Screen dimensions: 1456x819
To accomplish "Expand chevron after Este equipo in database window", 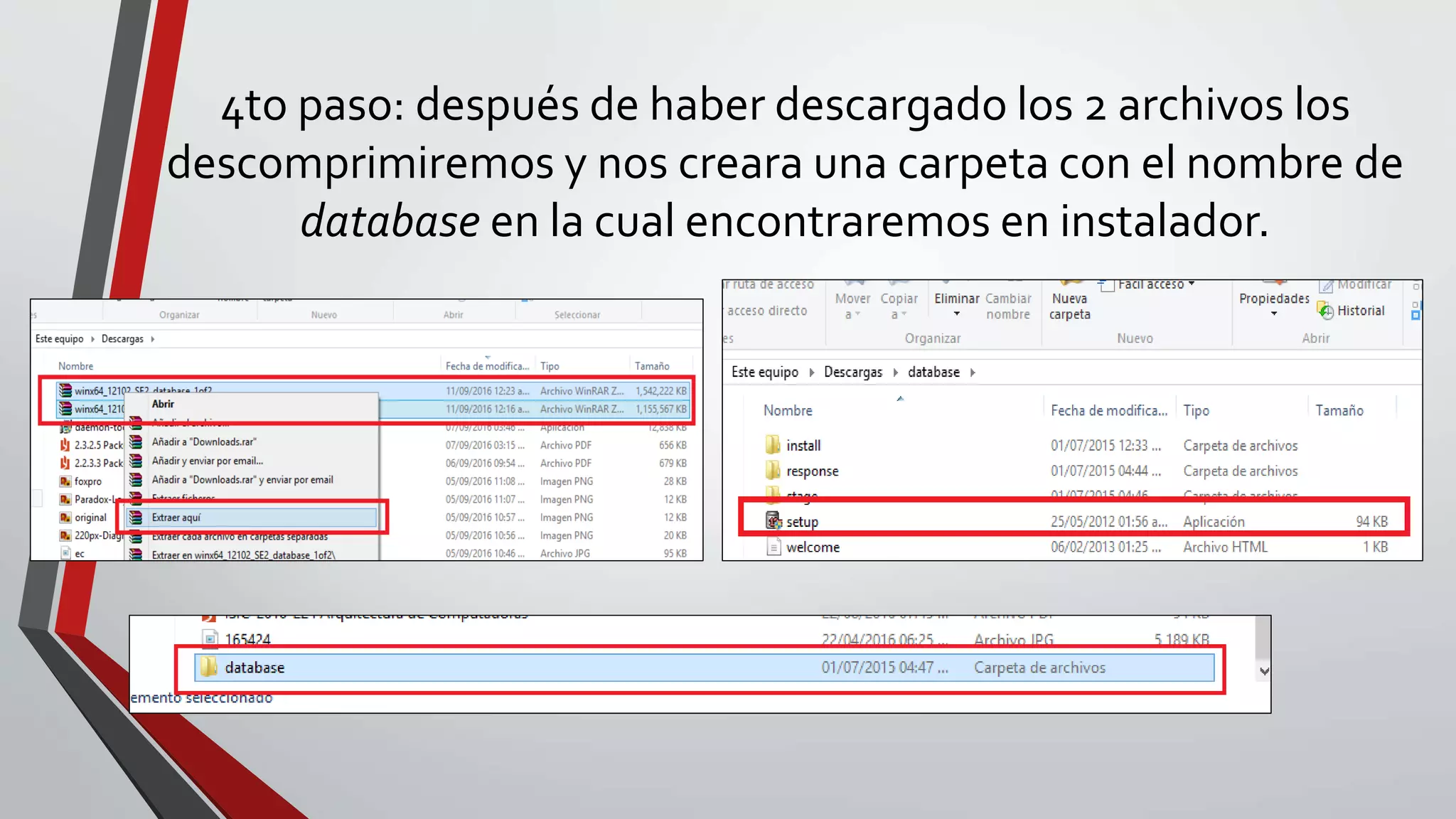I will (x=811, y=373).
